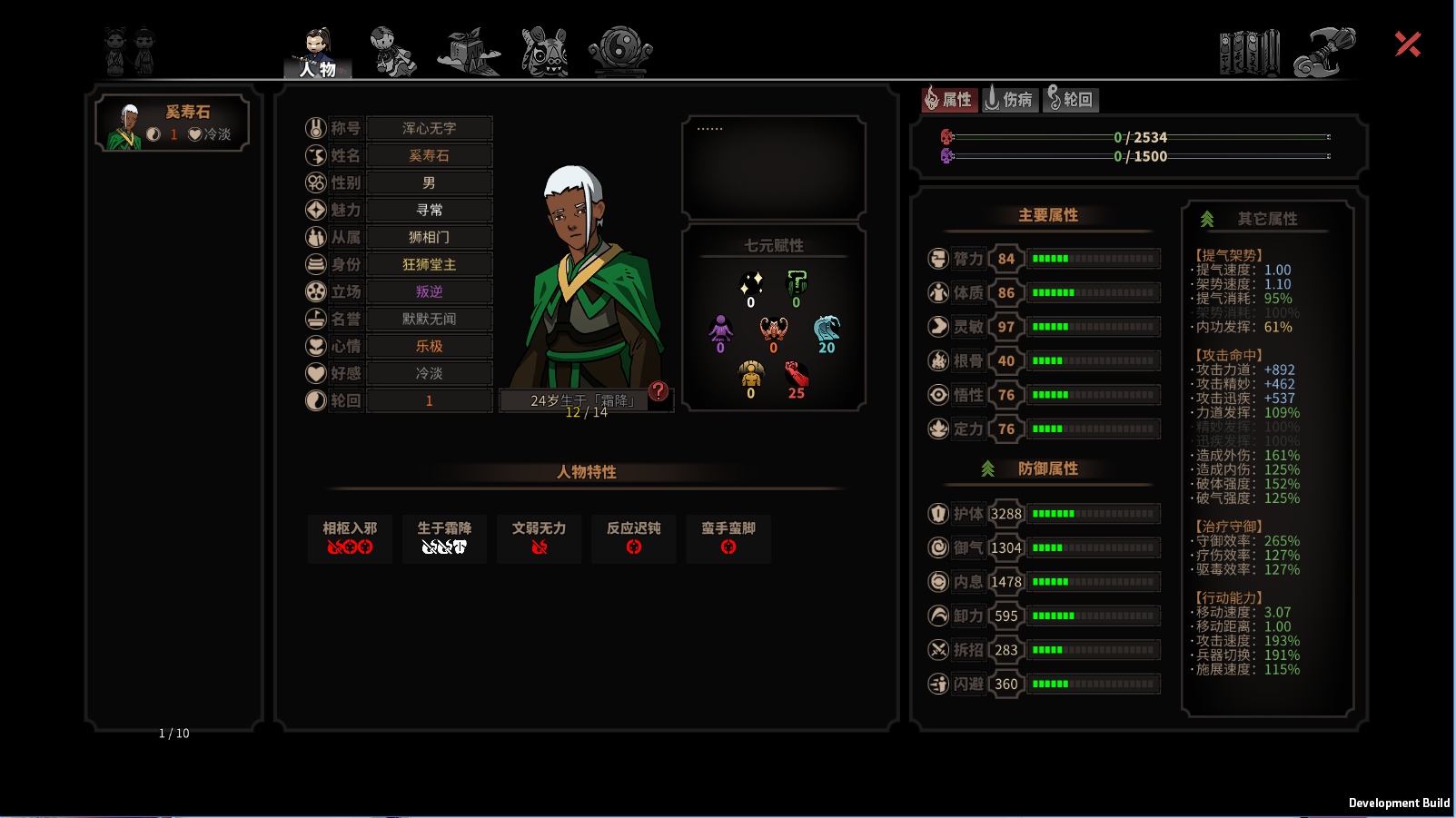The height and width of the screenshot is (818, 1456).
Task: Open the mountain building top icon
Action: [469, 51]
